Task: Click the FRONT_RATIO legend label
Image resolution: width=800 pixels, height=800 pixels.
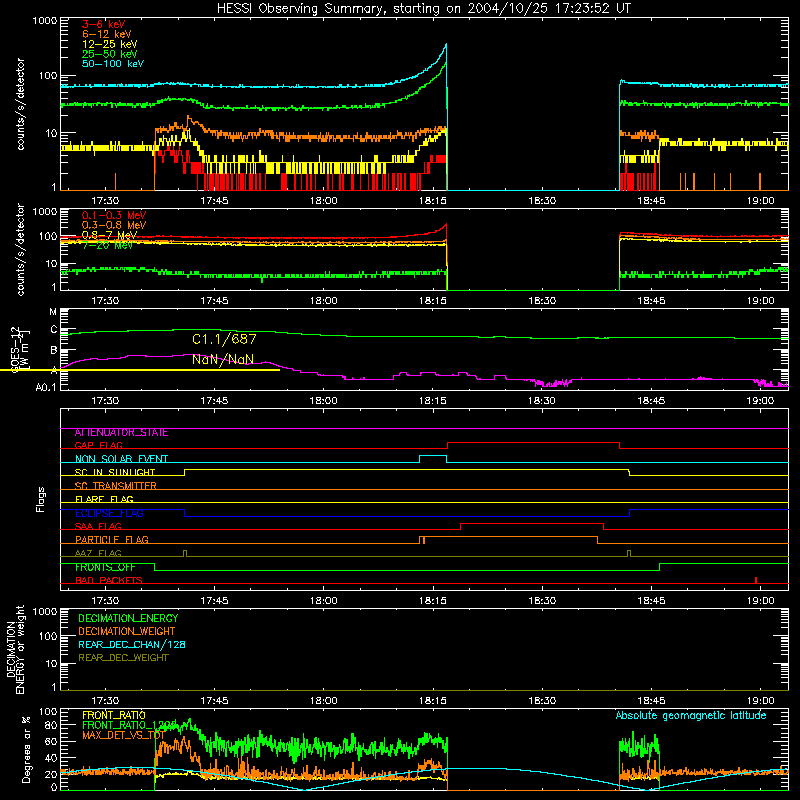Action: tap(114, 716)
